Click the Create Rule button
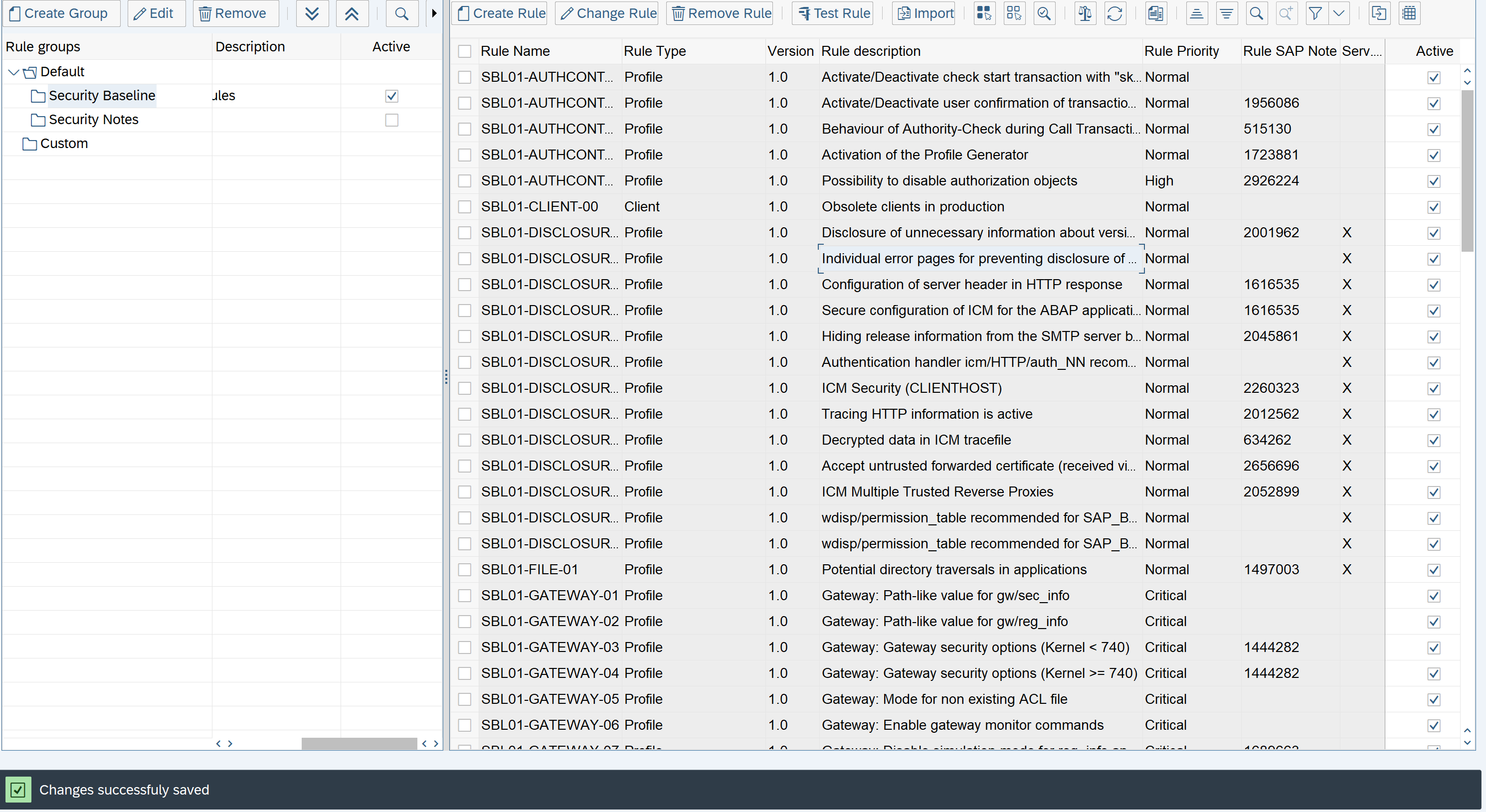The image size is (1486, 812). pyautogui.click(x=501, y=13)
